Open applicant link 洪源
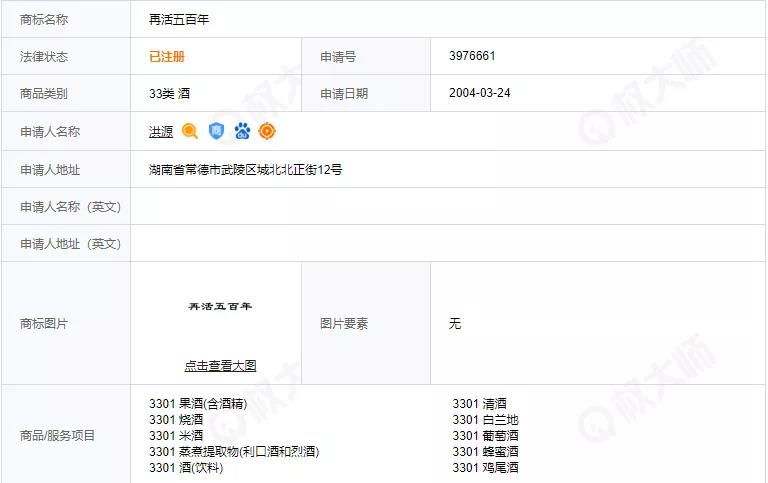Viewport: 768px width, 483px height. 161,131
